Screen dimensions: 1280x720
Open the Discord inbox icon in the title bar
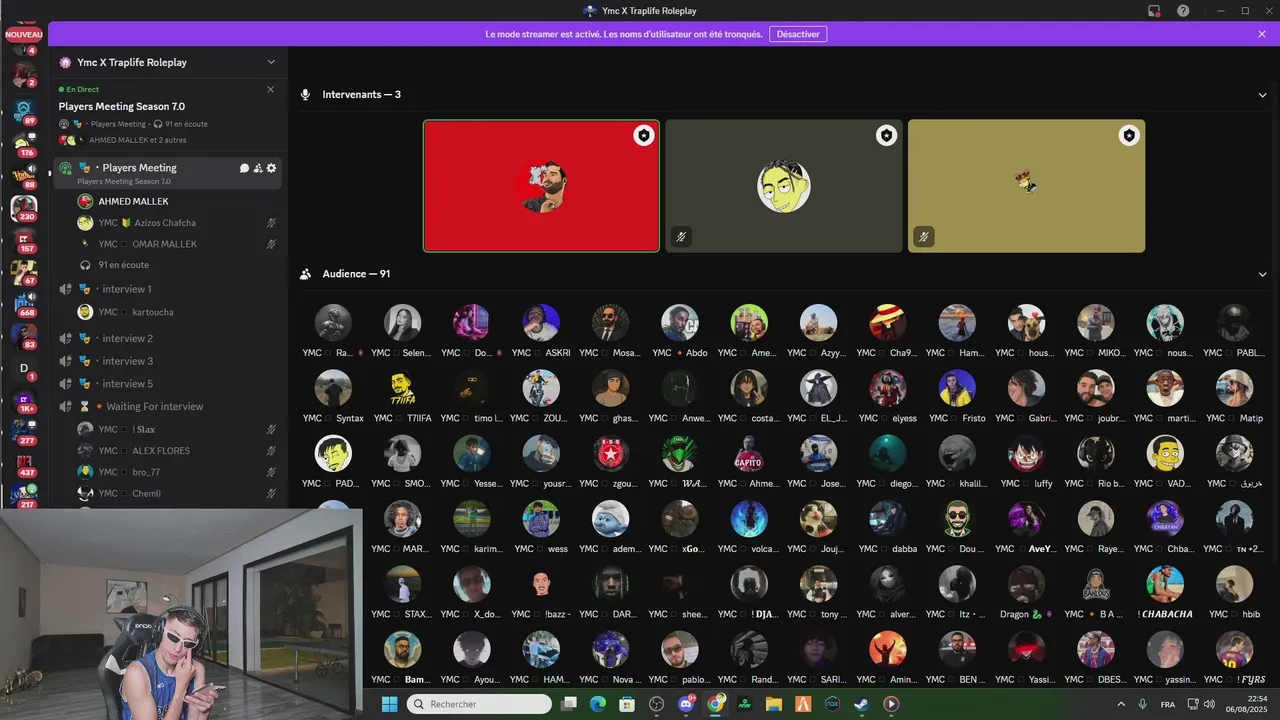click(x=1154, y=11)
